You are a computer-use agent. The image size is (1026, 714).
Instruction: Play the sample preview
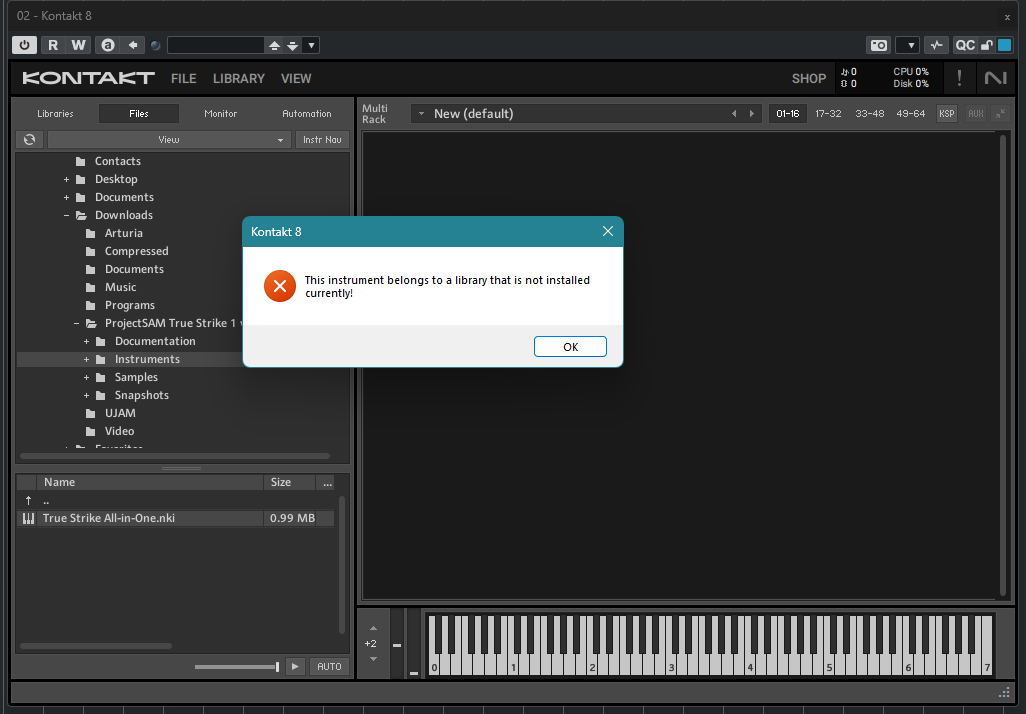tap(295, 666)
